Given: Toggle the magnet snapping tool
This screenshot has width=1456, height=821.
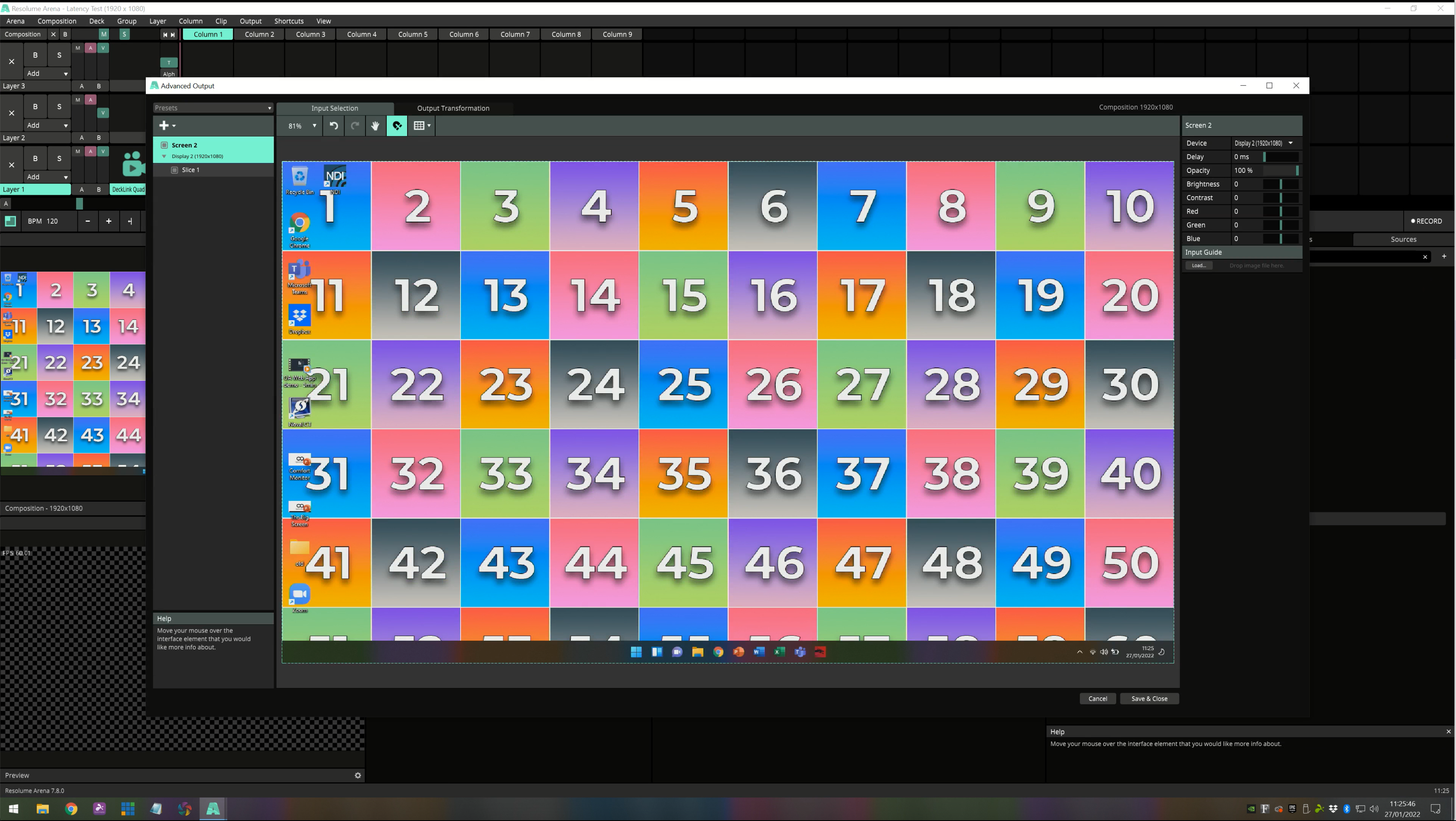Looking at the screenshot, I should tap(397, 125).
